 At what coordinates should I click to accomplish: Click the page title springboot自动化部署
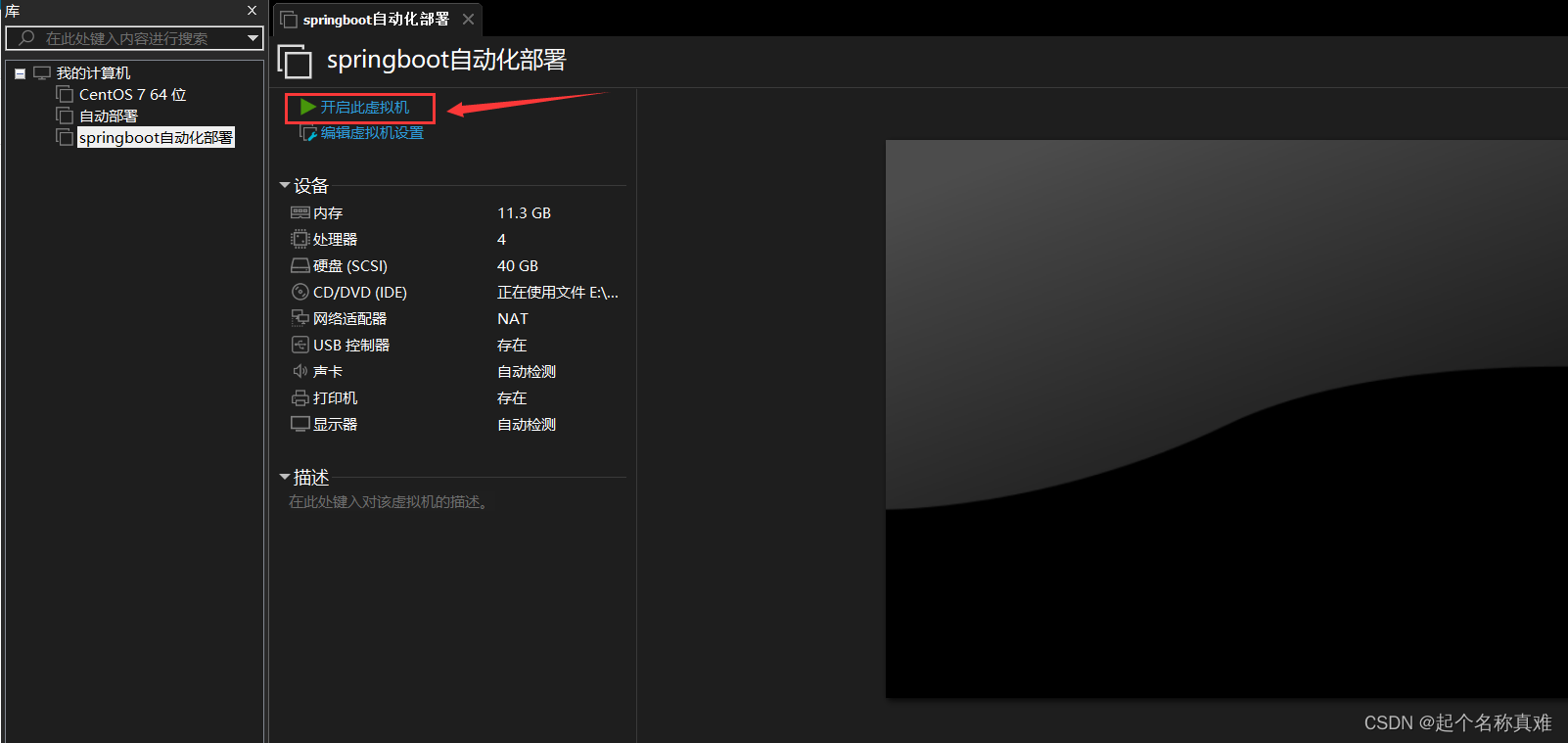click(446, 60)
